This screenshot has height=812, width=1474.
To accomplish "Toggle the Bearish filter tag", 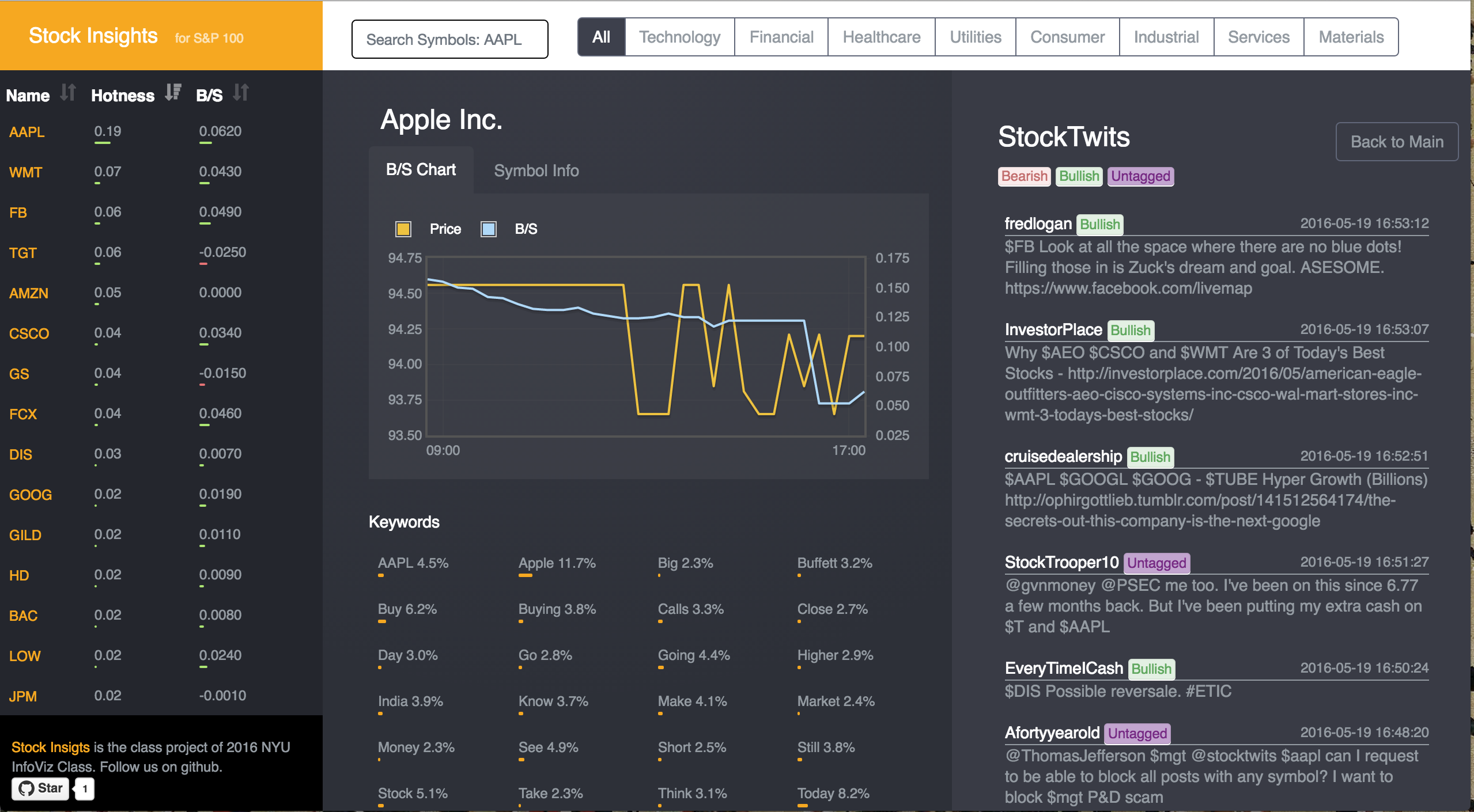I will pyautogui.click(x=1024, y=176).
